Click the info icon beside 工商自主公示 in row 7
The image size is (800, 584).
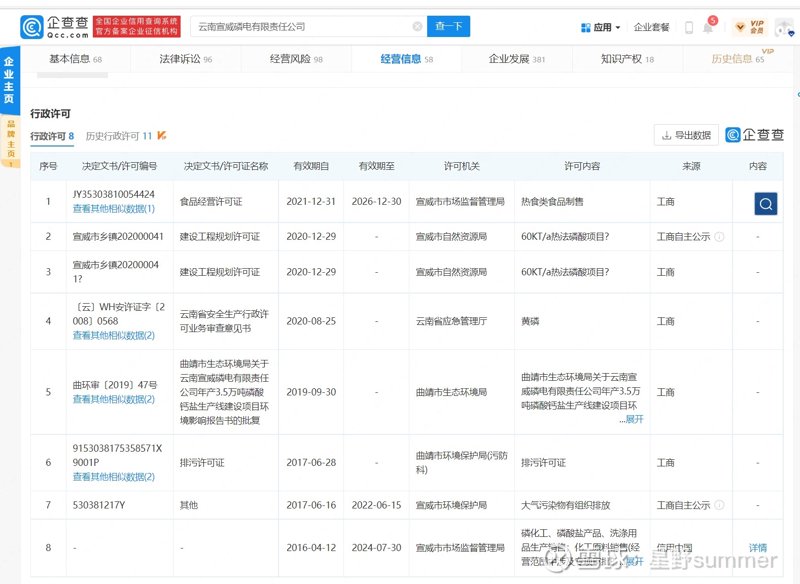pyautogui.click(x=719, y=505)
